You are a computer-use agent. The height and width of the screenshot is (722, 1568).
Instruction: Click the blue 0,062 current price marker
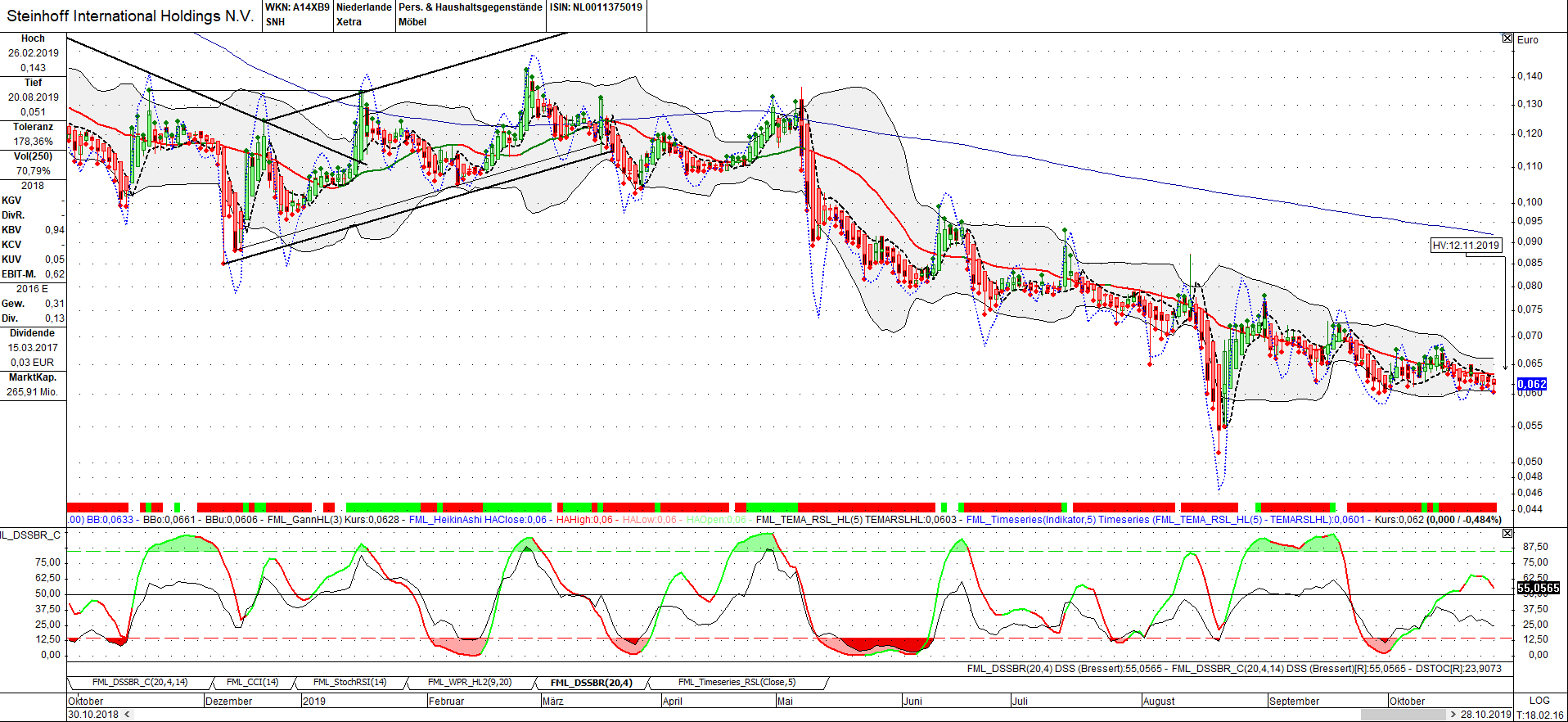click(1532, 384)
